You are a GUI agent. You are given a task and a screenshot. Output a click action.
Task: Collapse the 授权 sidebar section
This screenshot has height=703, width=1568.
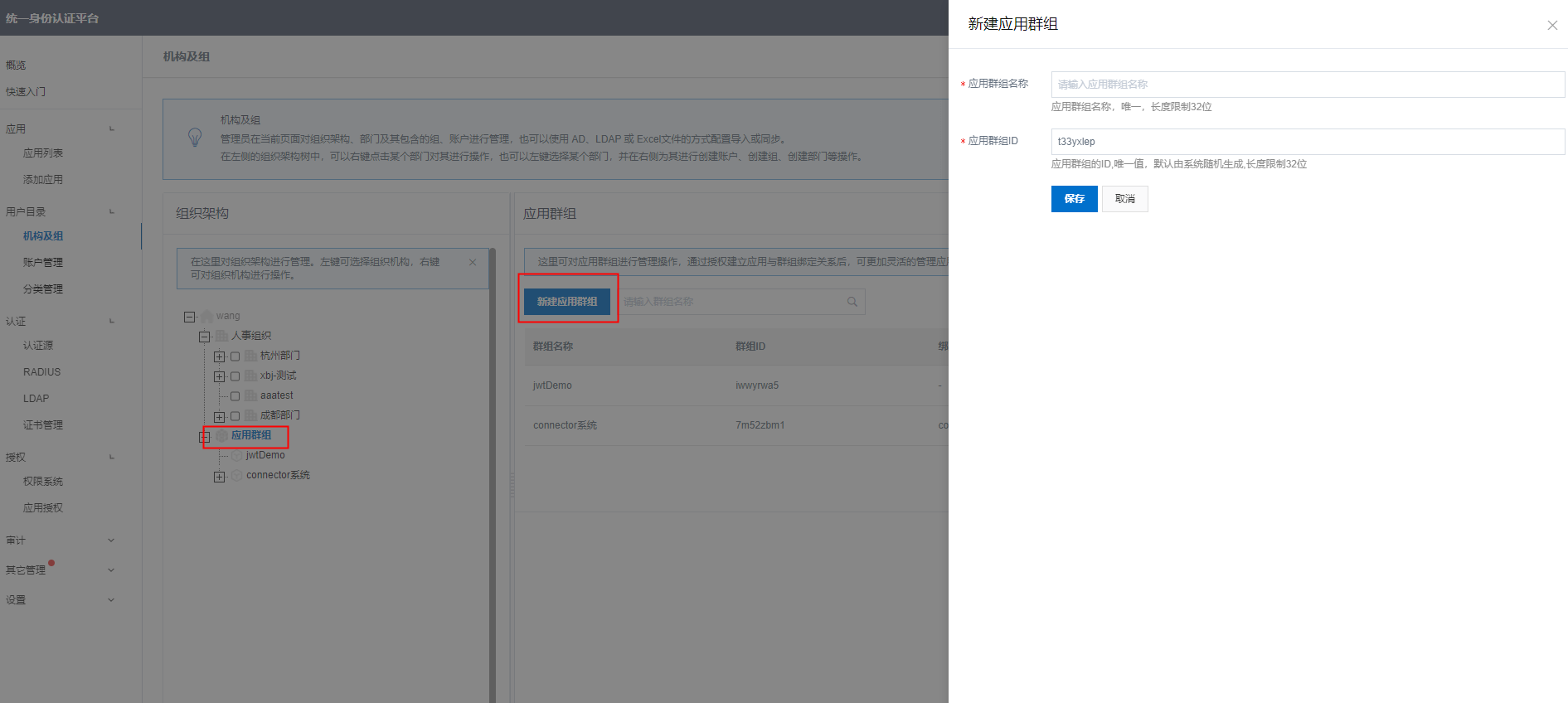click(x=112, y=458)
